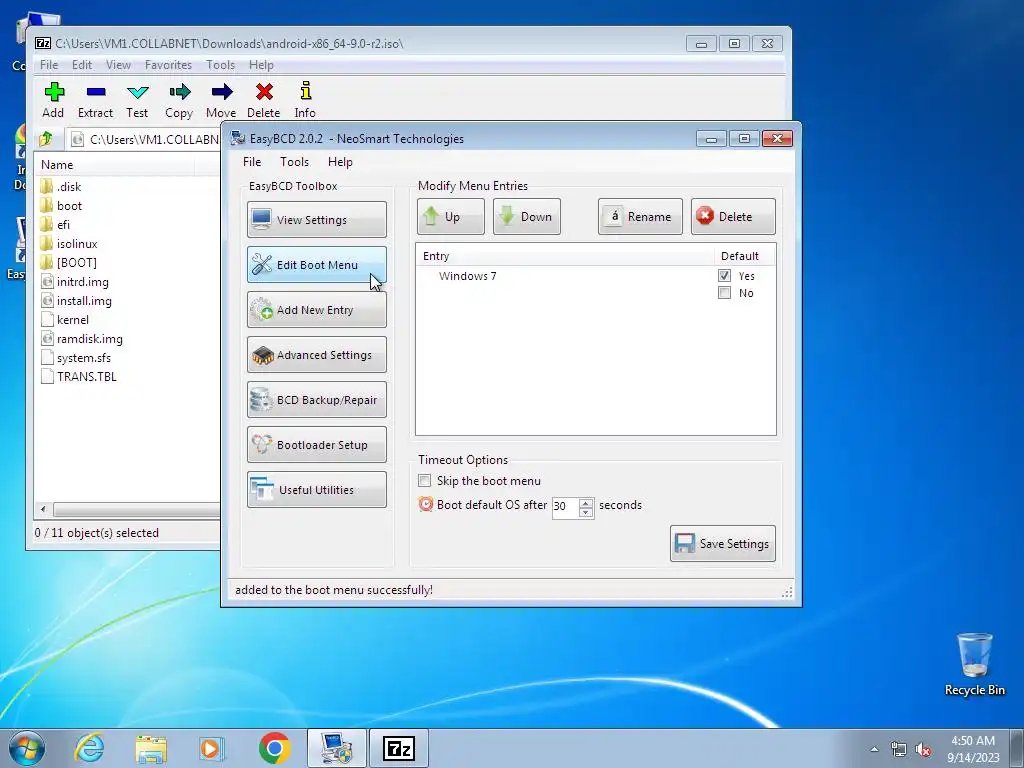
Task: Open BCD Backup/Repair
Action: (317, 400)
